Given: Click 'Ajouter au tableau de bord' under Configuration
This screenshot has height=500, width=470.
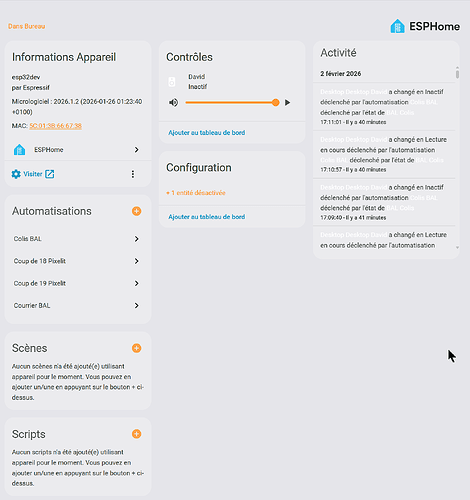Looking at the screenshot, I should point(207,217).
